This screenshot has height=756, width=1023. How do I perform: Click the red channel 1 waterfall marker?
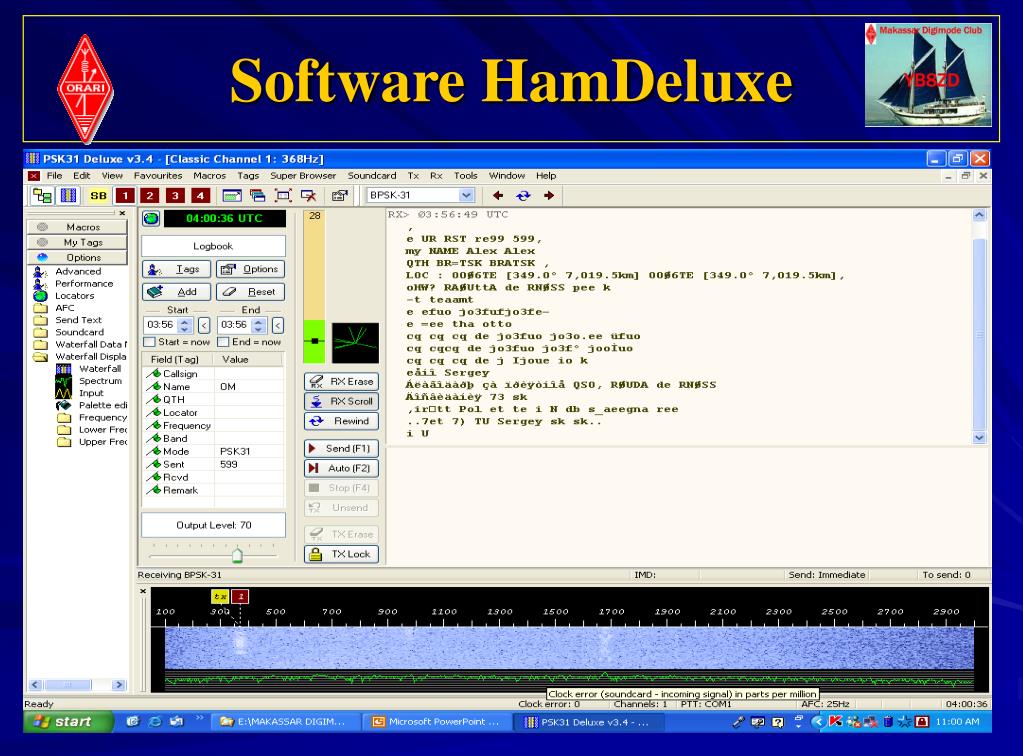(240, 596)
